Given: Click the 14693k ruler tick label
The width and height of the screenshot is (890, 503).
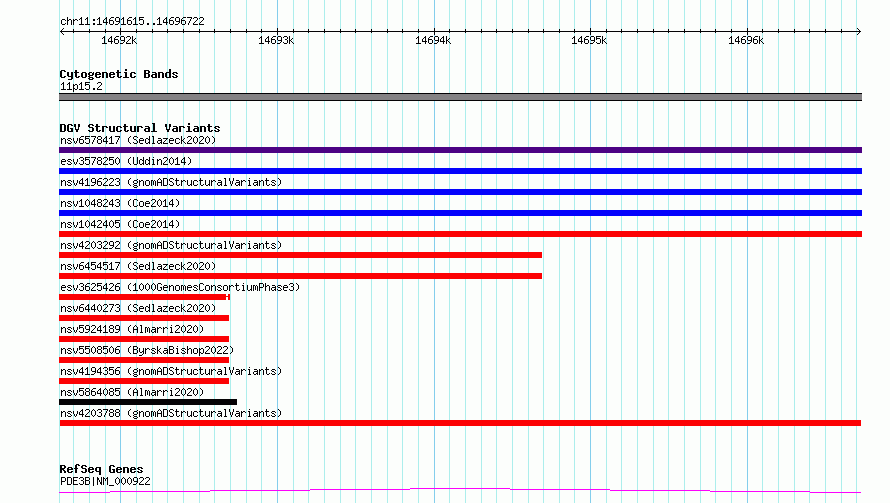Looking at the screenshot, I should [x=276, y=40].
